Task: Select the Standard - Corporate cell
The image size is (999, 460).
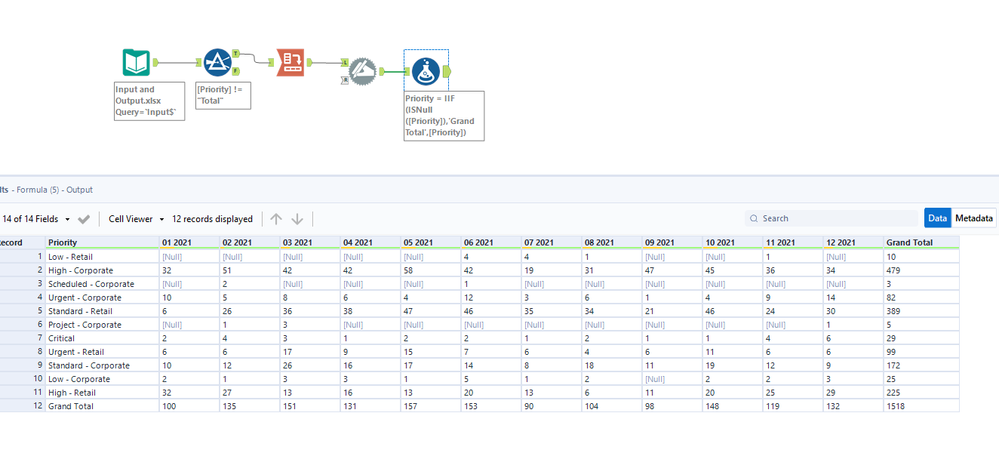Action: [102, 366]
